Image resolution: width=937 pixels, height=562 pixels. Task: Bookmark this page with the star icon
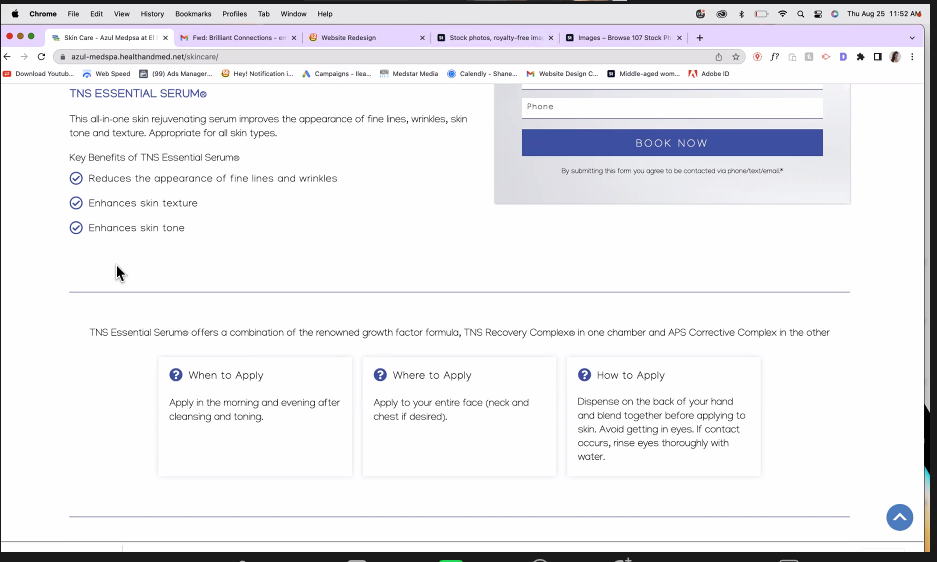click(x=736, y=57)
